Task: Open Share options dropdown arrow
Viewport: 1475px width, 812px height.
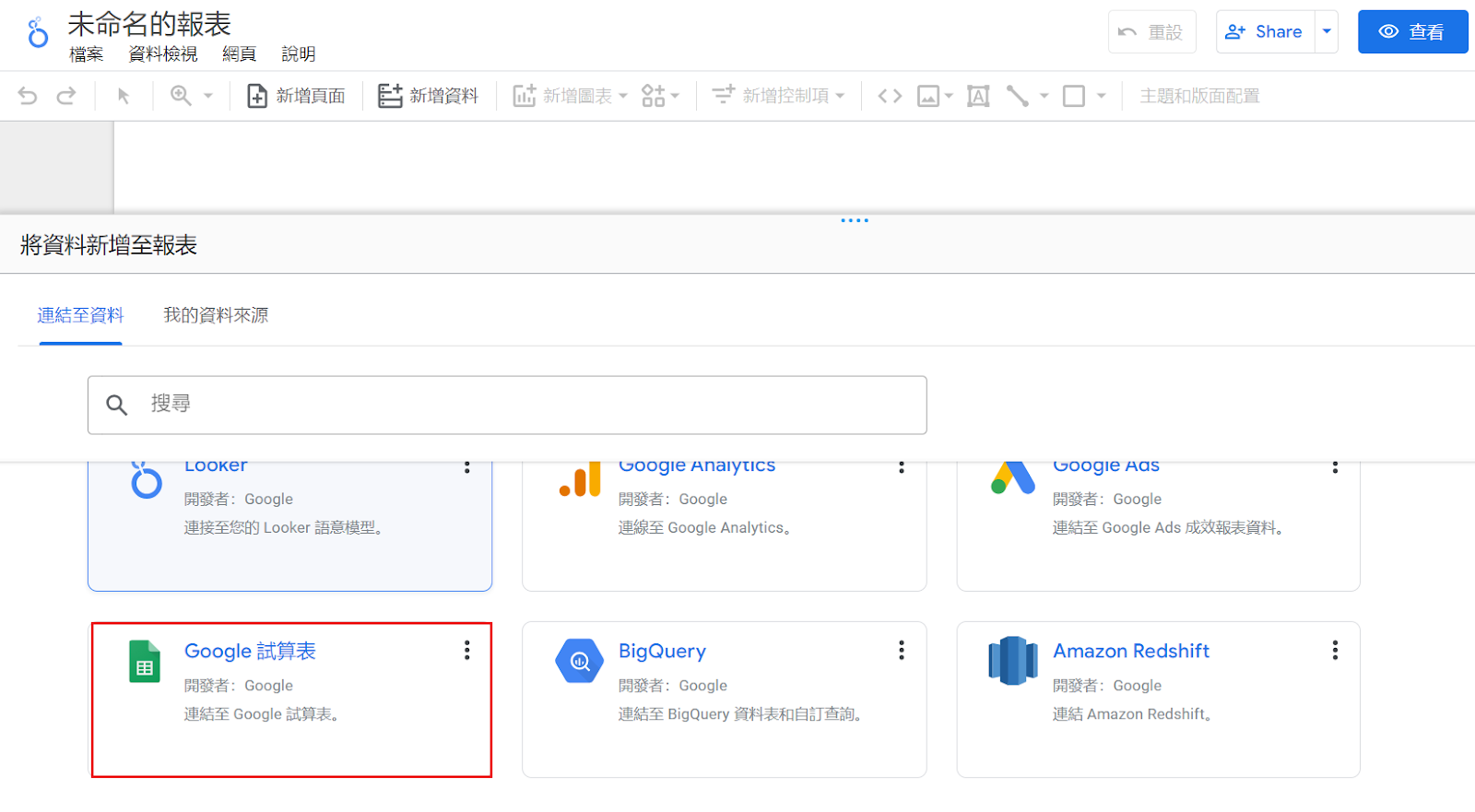Action: tap(1327, 32)
